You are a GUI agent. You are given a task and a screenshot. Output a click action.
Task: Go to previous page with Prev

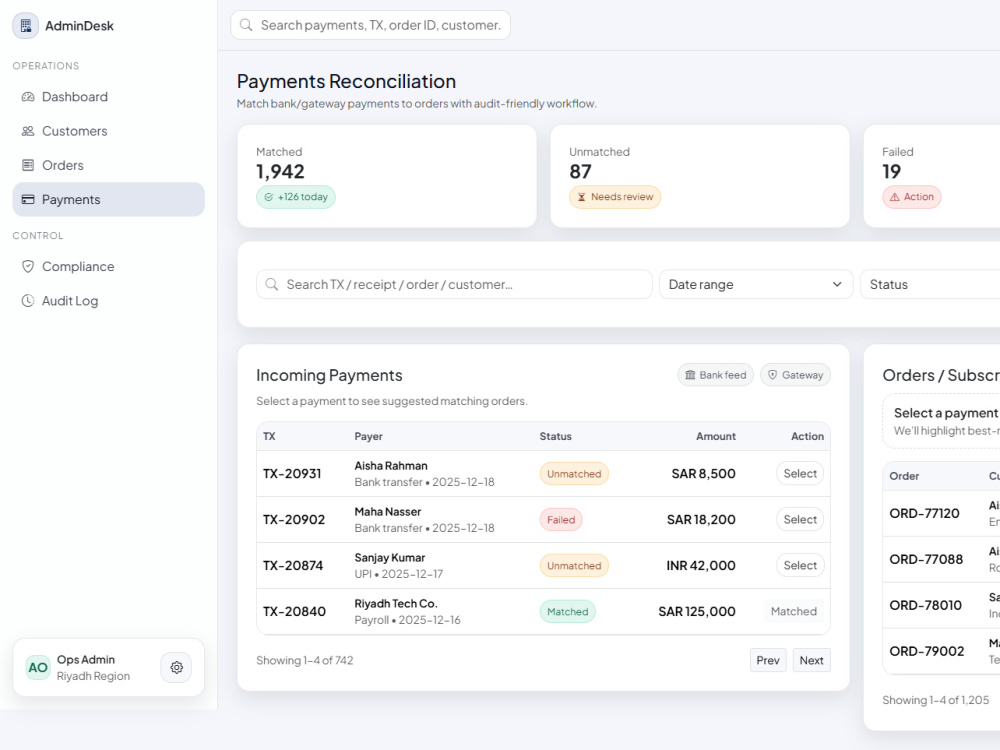point(768,660)
